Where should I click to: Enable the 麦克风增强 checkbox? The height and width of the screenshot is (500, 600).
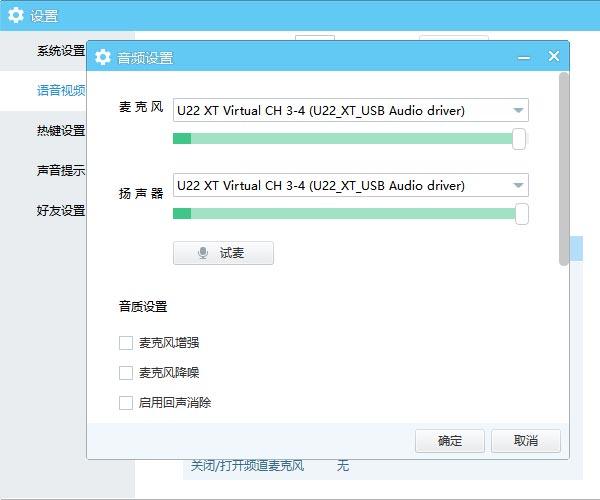pyautogui.click(x=126, y=343)
